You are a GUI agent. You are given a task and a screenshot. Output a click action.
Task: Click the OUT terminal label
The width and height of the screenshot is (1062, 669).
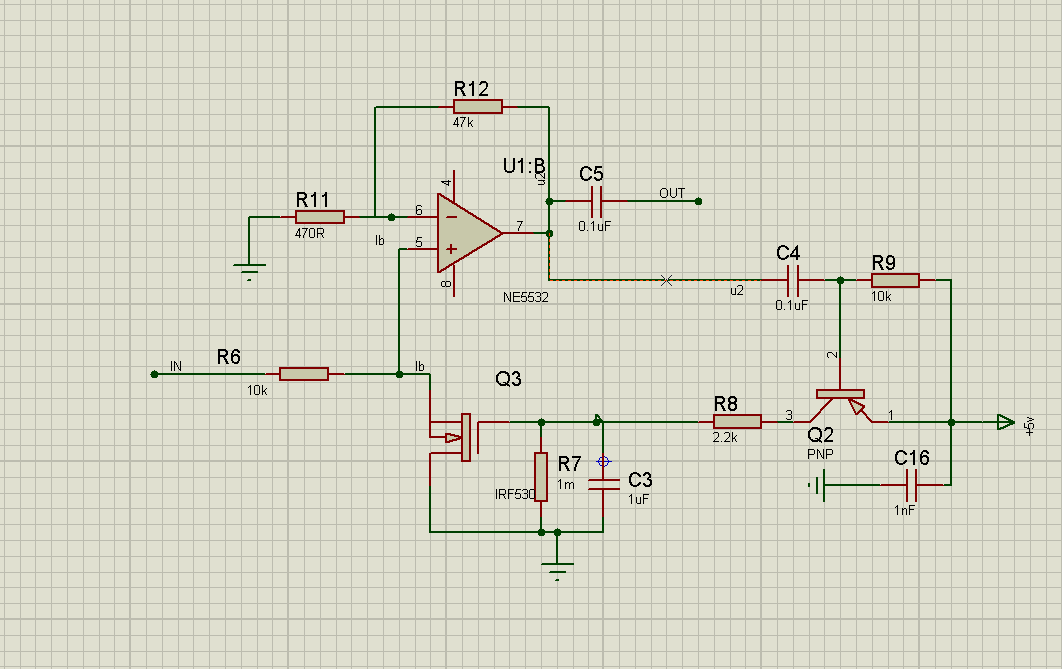click(x=672, y=193)
